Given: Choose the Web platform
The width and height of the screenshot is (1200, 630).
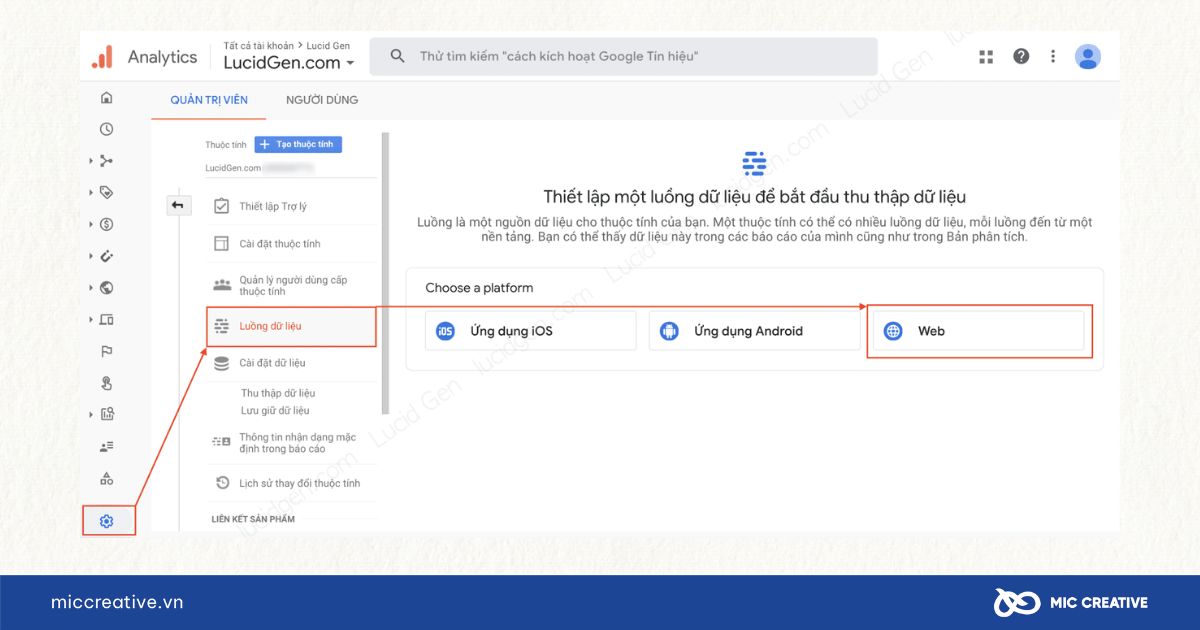Looking at the screenshot, I should tap(979, 331).
